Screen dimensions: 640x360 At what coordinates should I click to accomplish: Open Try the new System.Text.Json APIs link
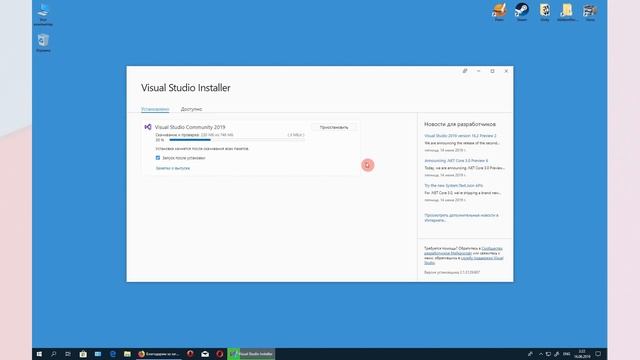[453, 186]
